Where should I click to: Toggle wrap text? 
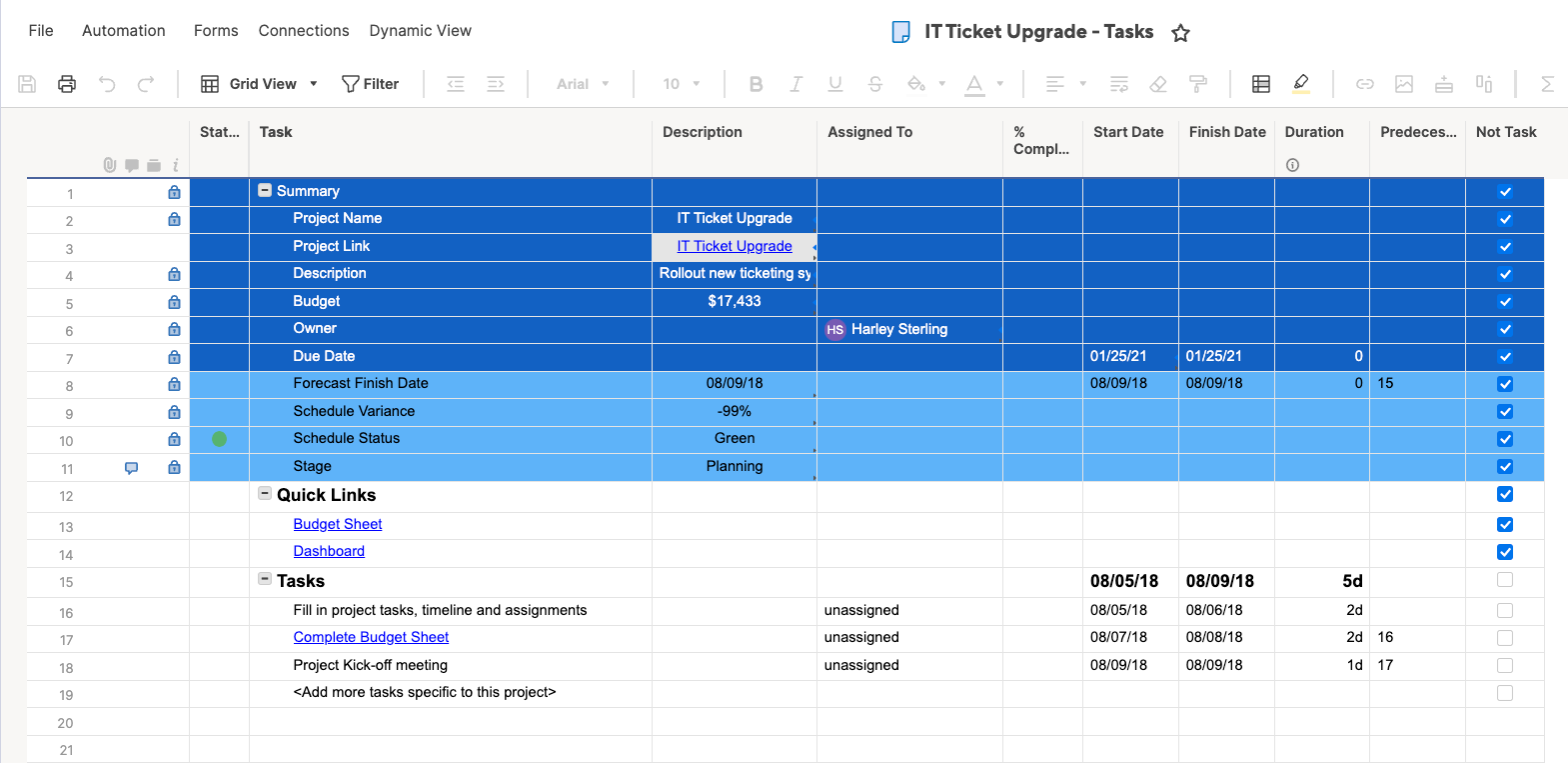pyautogui.click(x=1119, y=84)
